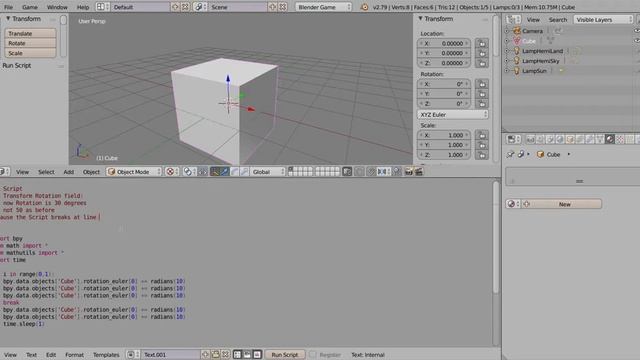Viewport: 640px width, 360px height.
Task: Collapse the Transform tool shelf panel
Action: 8,19
